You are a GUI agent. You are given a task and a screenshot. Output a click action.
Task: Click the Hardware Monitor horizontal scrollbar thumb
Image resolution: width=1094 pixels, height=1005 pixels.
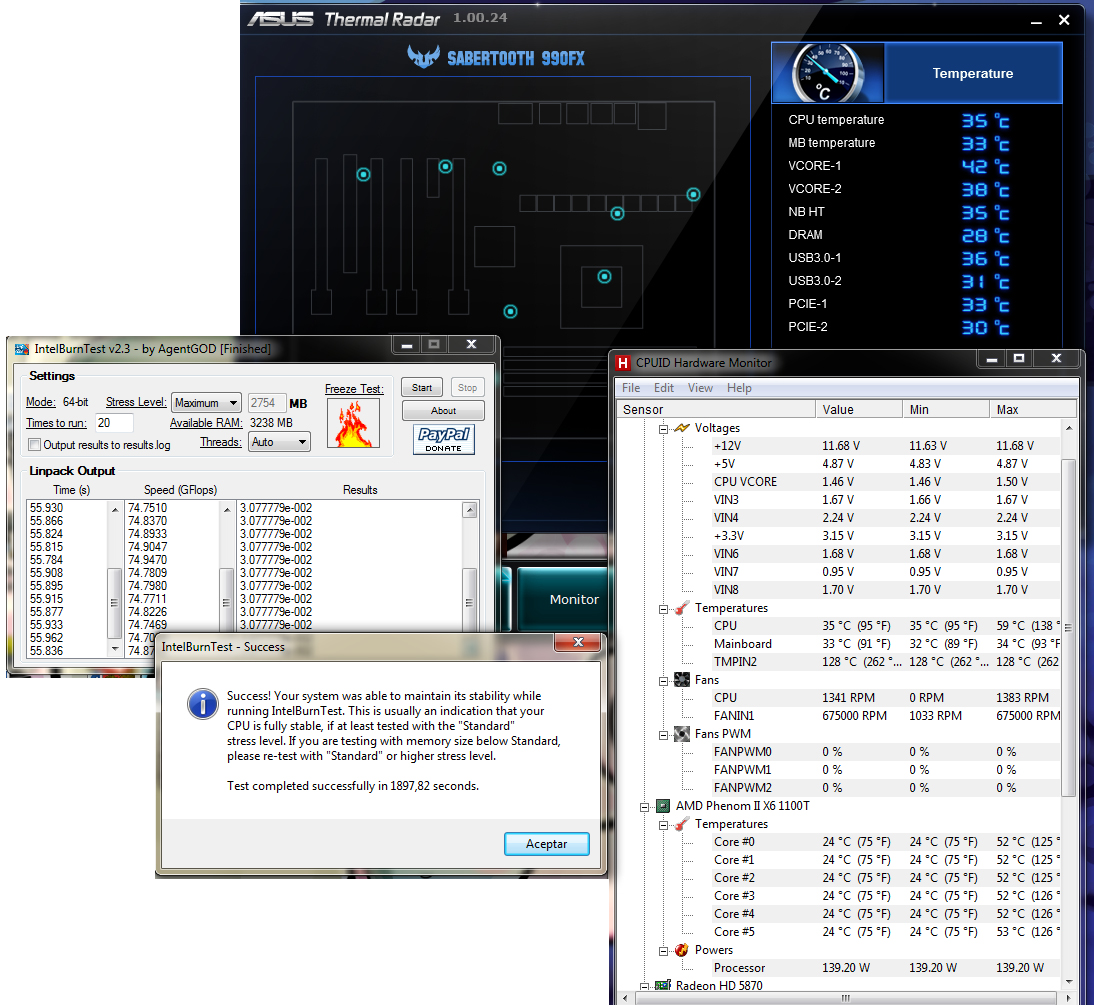(845, 998)
